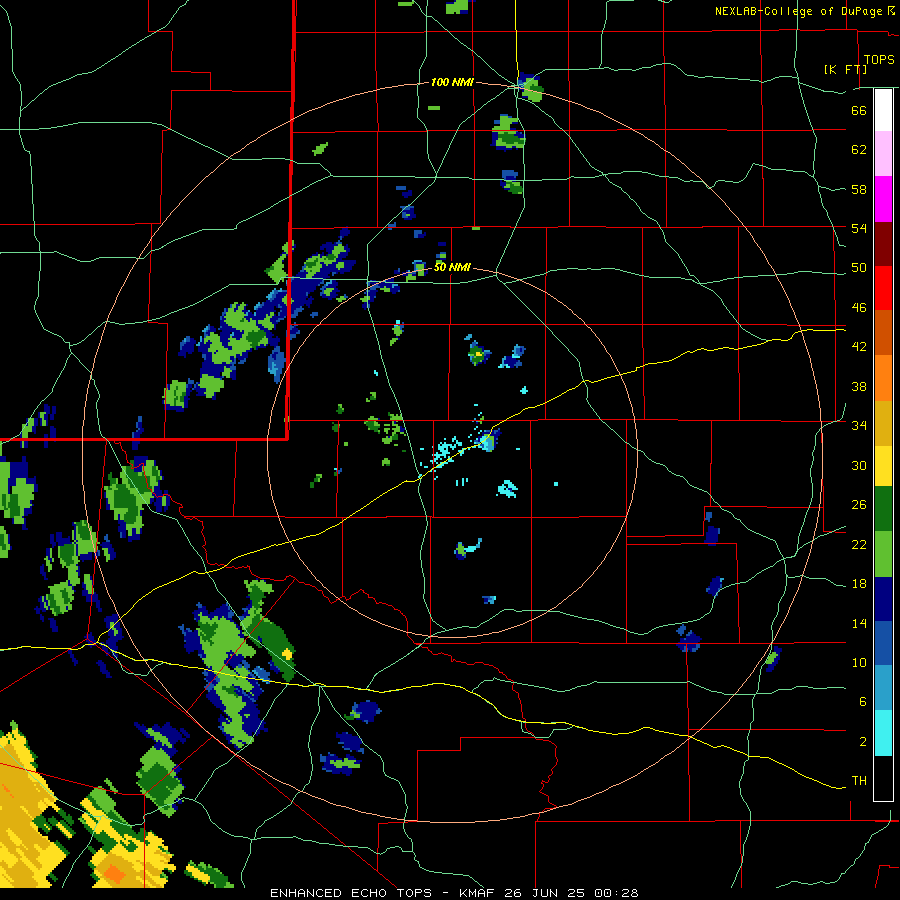This screenshot has height=900, width=900.
Task: Click the 66 legend value
Action: pos(859,110)
